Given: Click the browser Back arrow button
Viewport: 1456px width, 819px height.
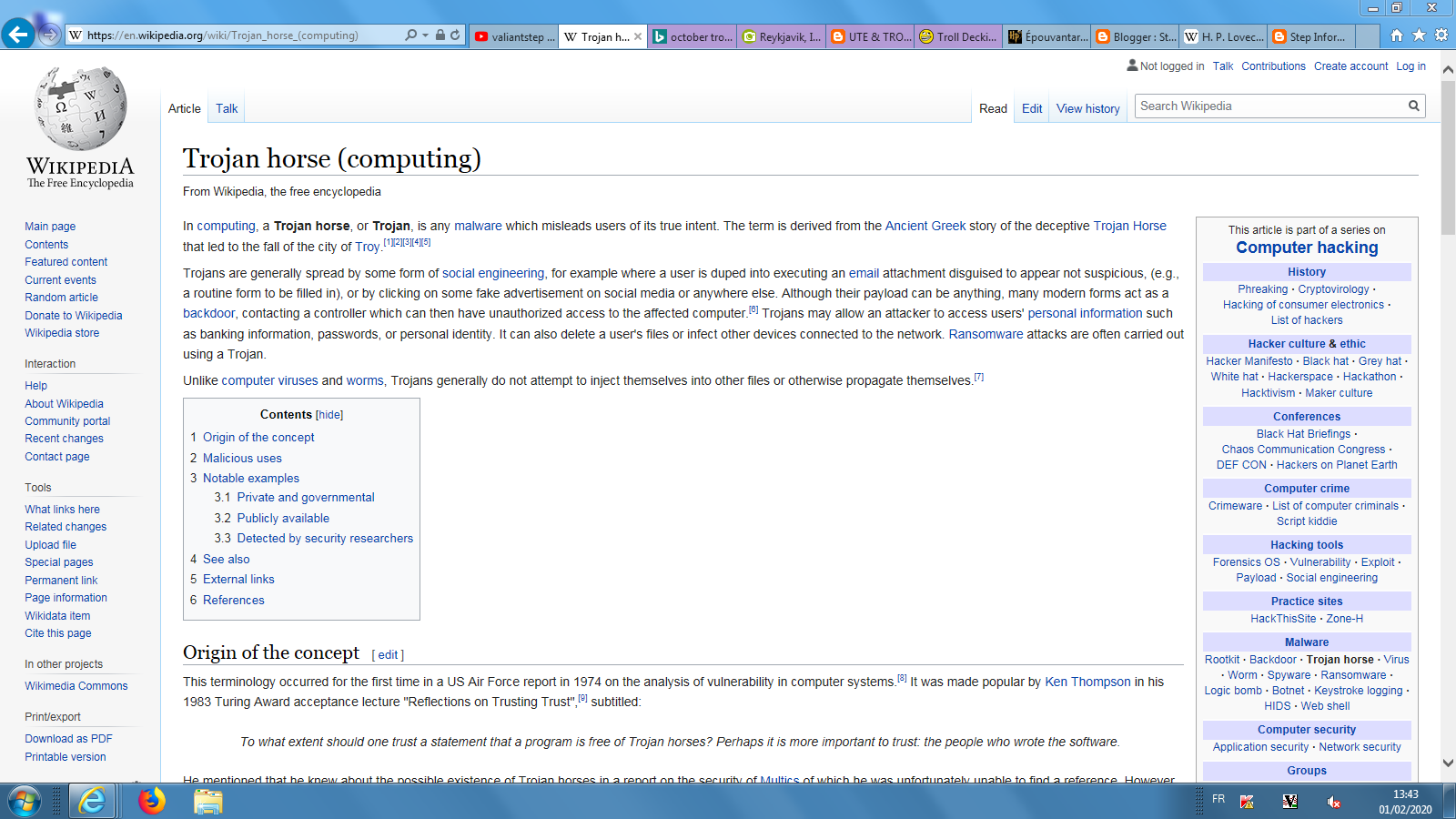Looking at the screenshot, I should [x=18, y=35].
